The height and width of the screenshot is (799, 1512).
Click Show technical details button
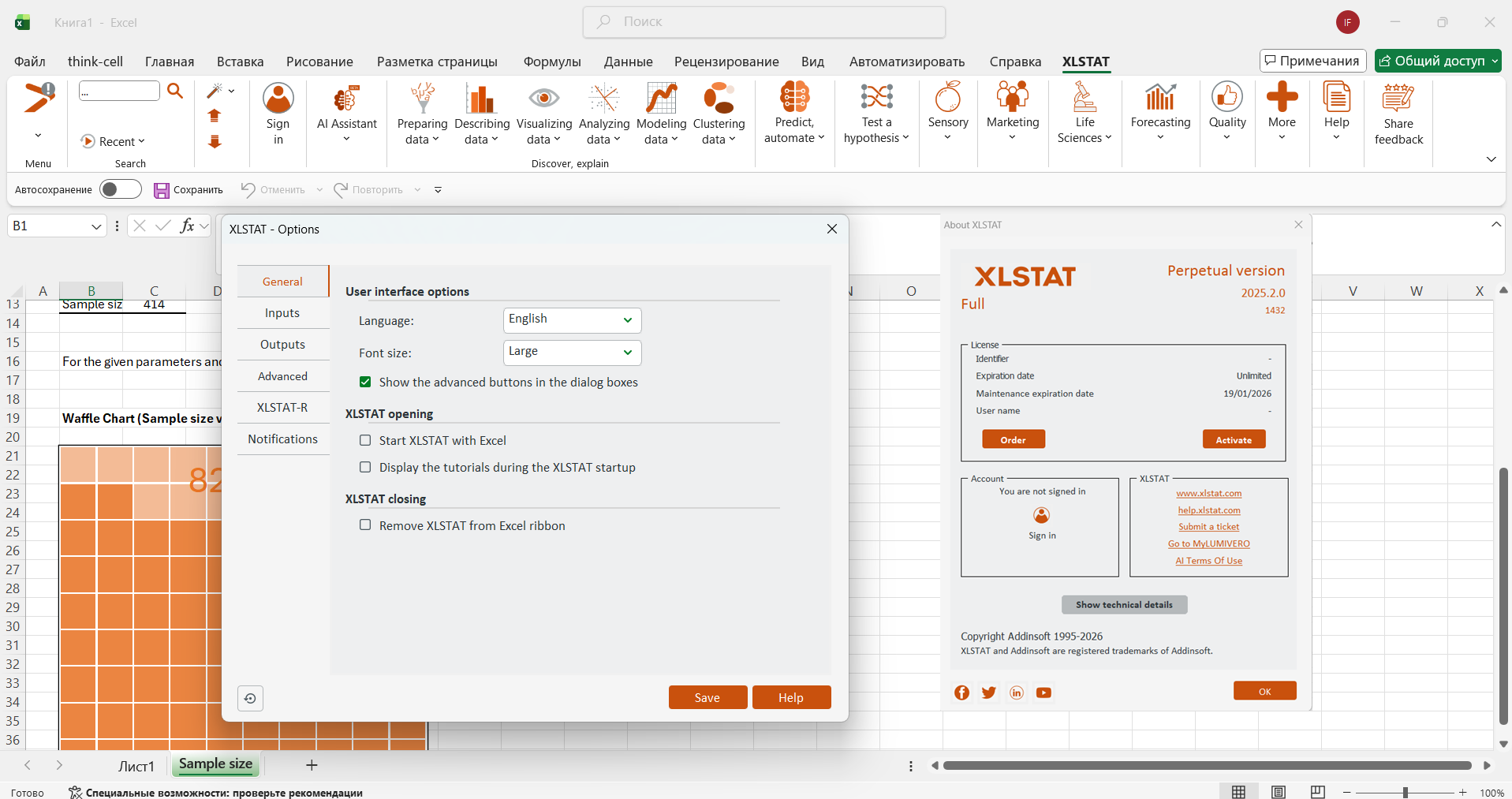click(x=1124, y=605)
